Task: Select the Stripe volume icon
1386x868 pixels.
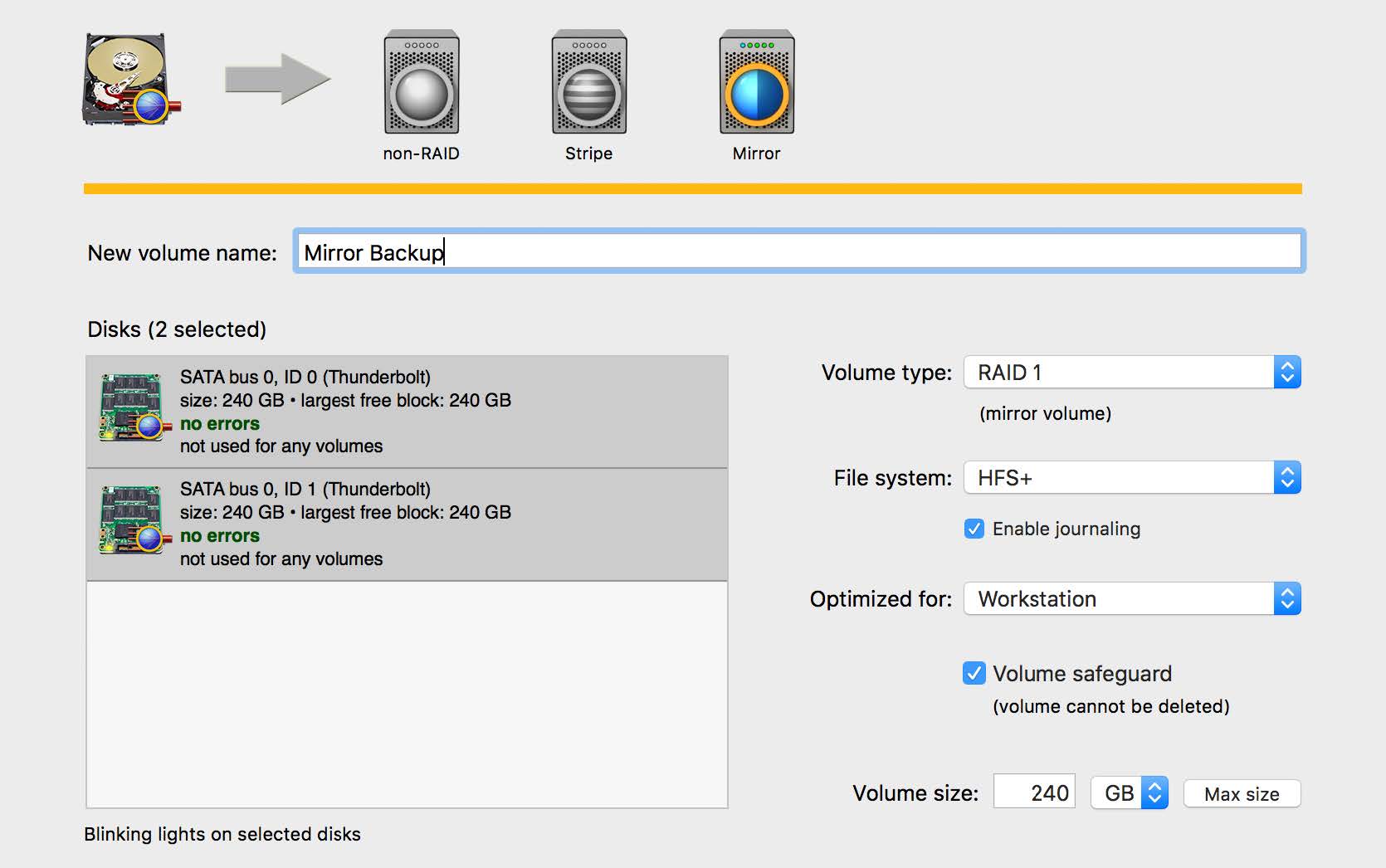Action: [x=589, y=82]
